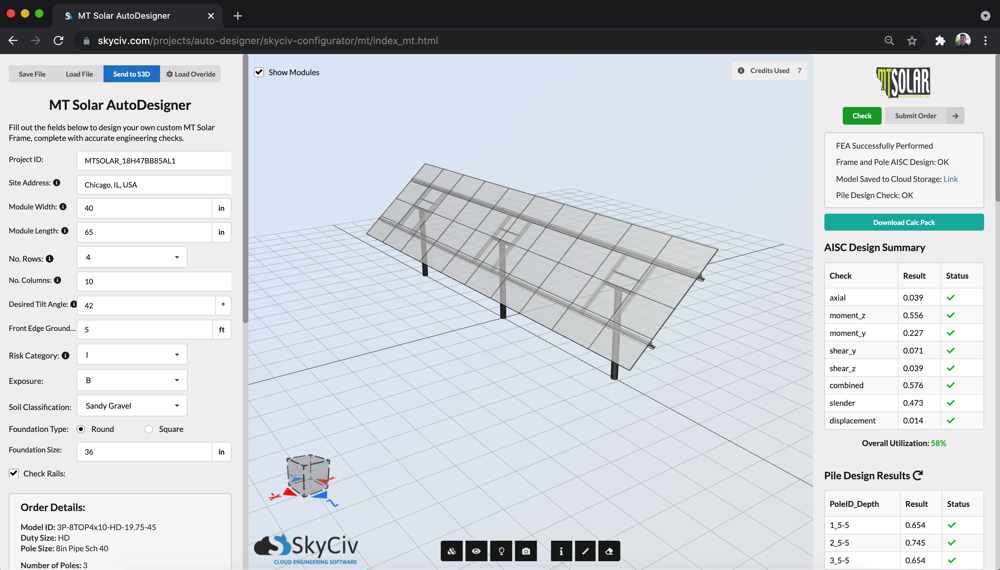Open a new browser tab

(237, 15)
